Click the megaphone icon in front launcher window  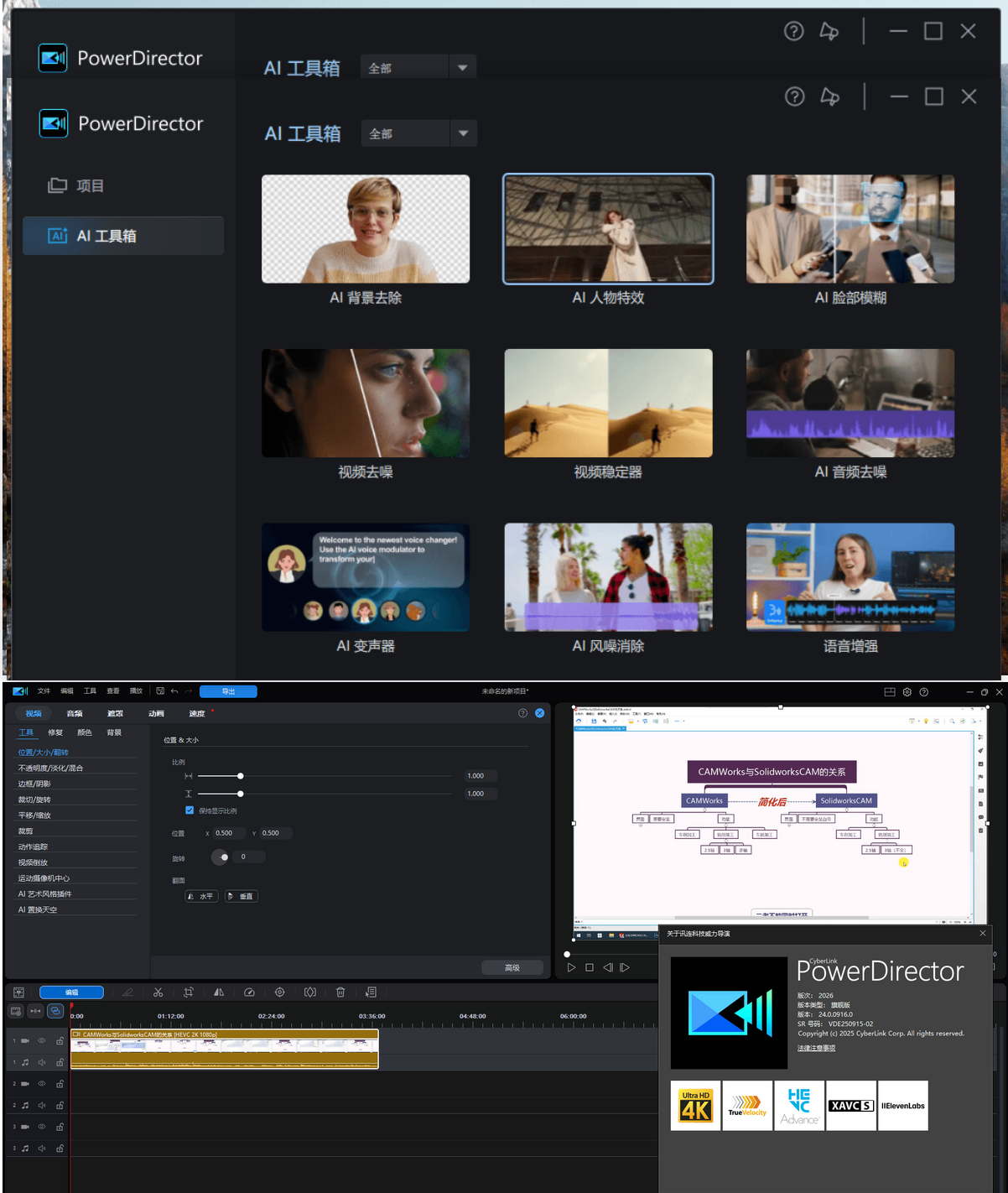click(x=829, y=96)
